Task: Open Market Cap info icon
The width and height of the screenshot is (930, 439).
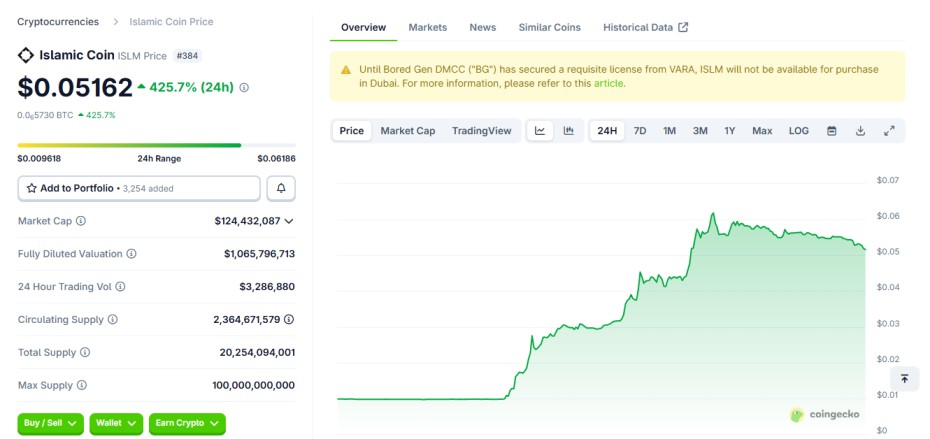Action: click(81, 221)
